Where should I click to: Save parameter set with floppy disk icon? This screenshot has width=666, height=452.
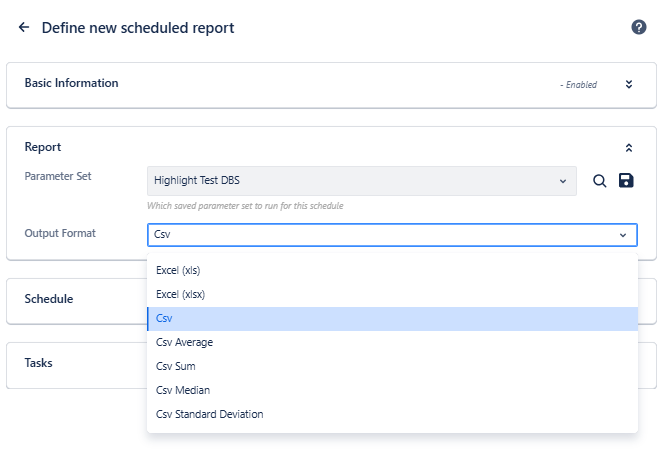627,181
